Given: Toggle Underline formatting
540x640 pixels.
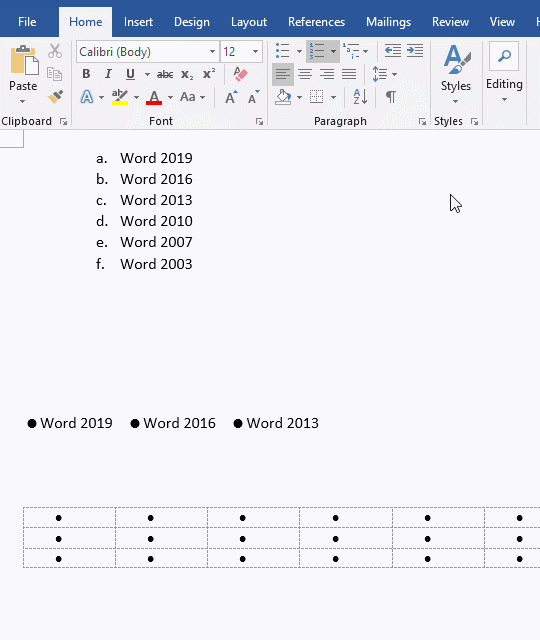Looking at the screenshot, I should point(130,74).
